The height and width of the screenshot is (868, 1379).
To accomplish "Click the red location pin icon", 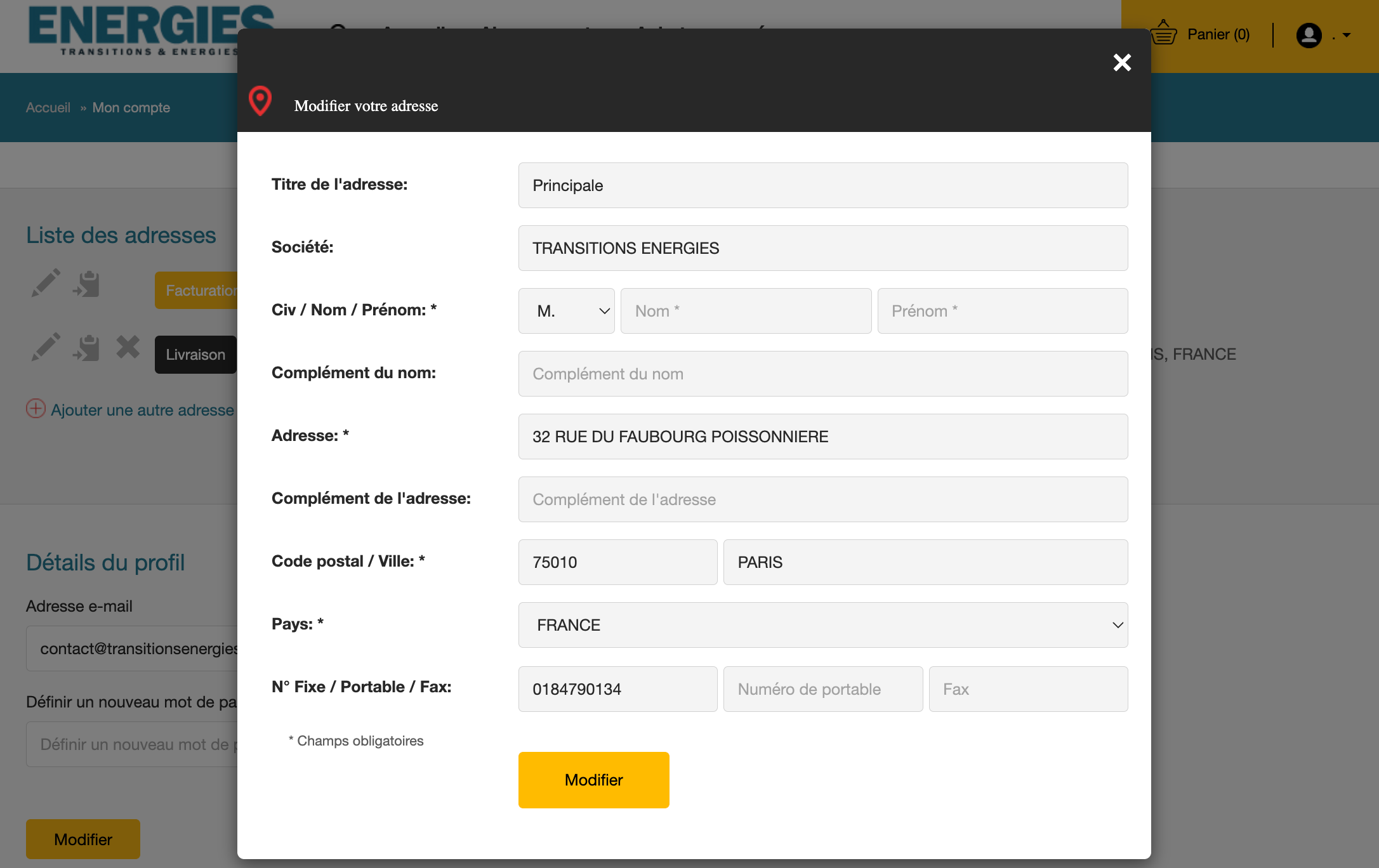I will click(260, 101).
